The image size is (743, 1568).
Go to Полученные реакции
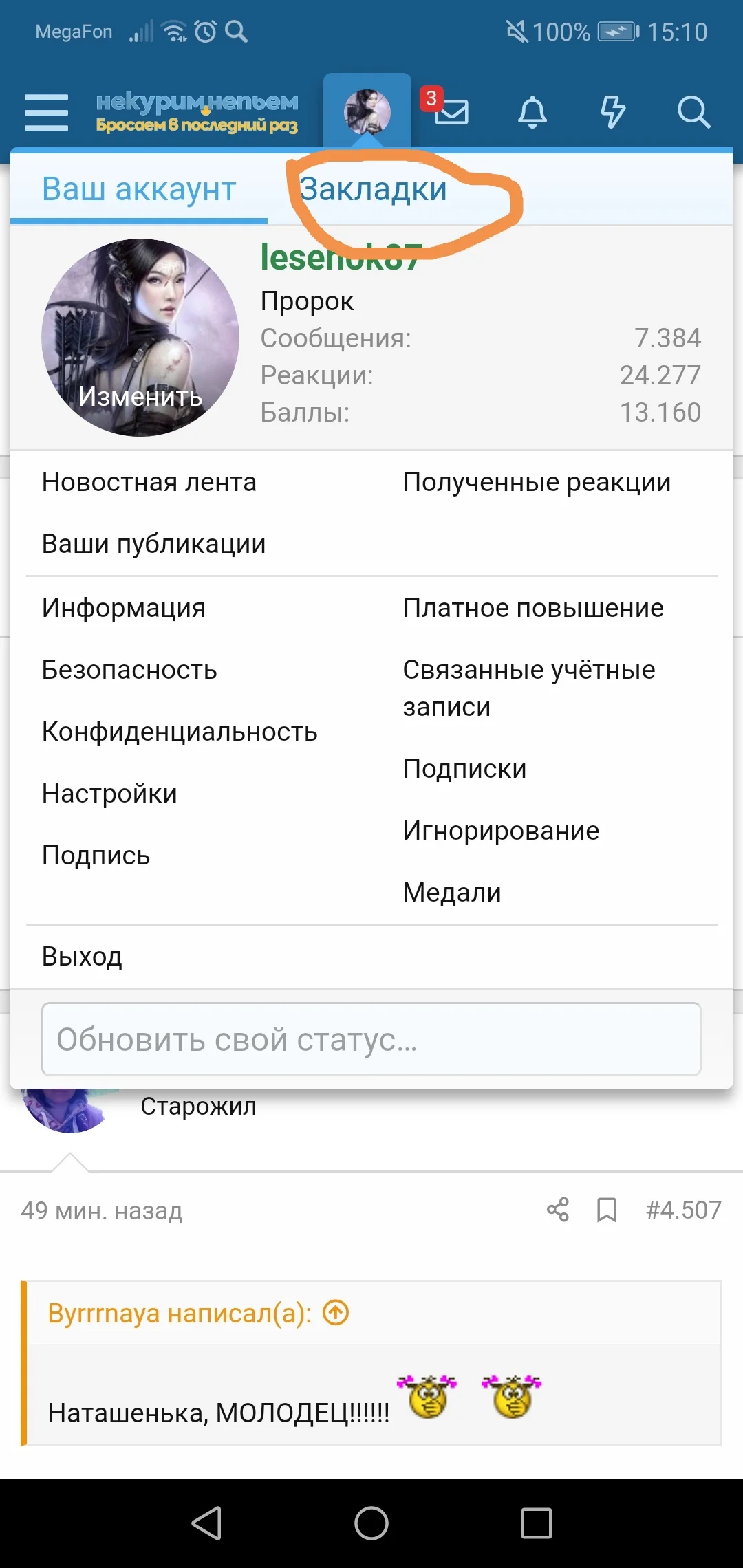click(x=537, y=482)
